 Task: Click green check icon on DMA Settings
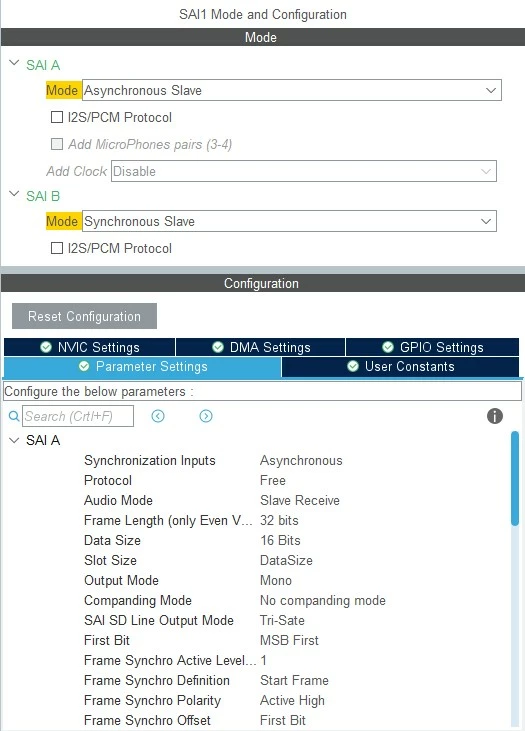pos(218,347)
